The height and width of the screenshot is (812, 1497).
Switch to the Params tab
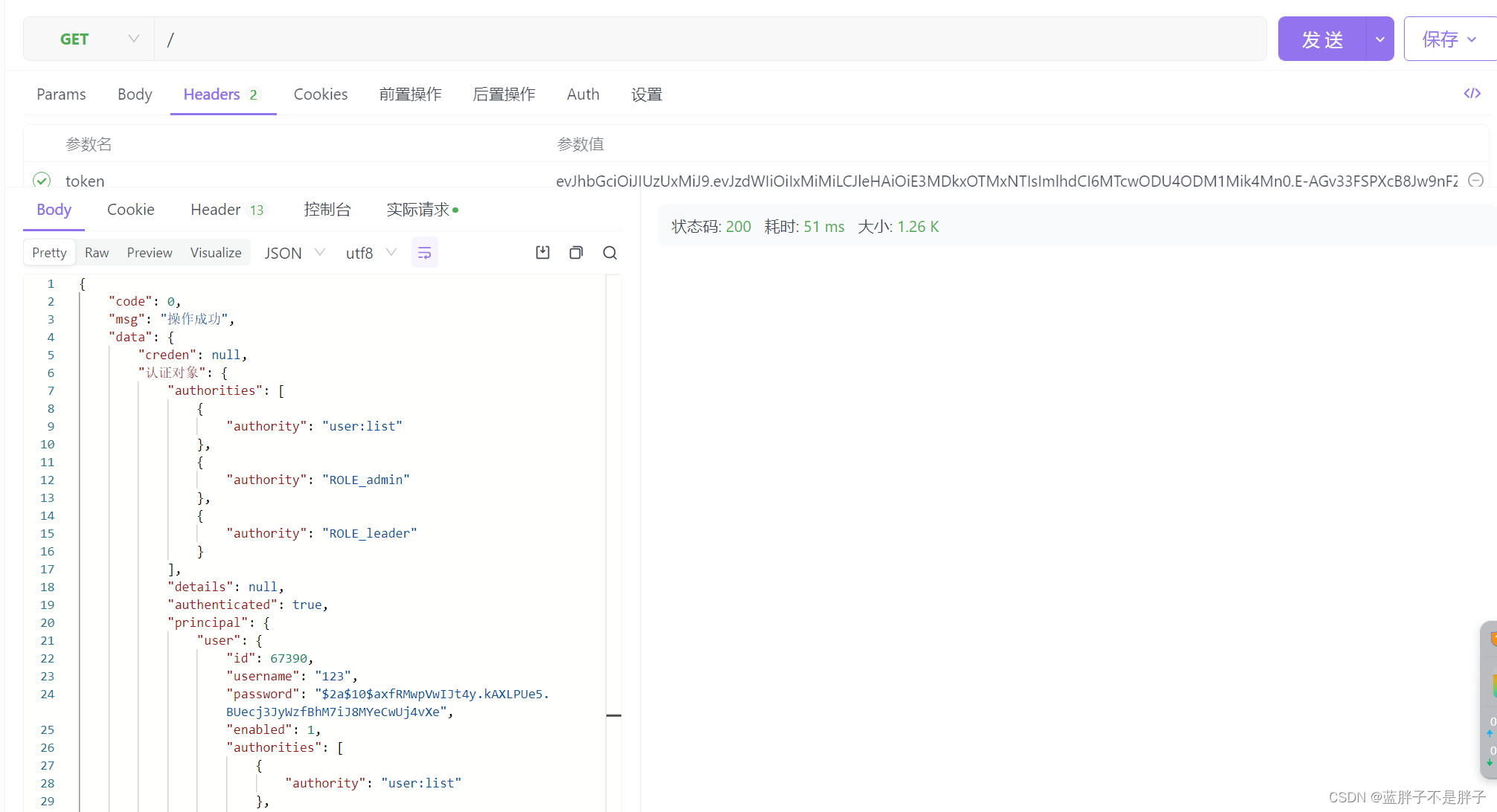tap(61, 94)
